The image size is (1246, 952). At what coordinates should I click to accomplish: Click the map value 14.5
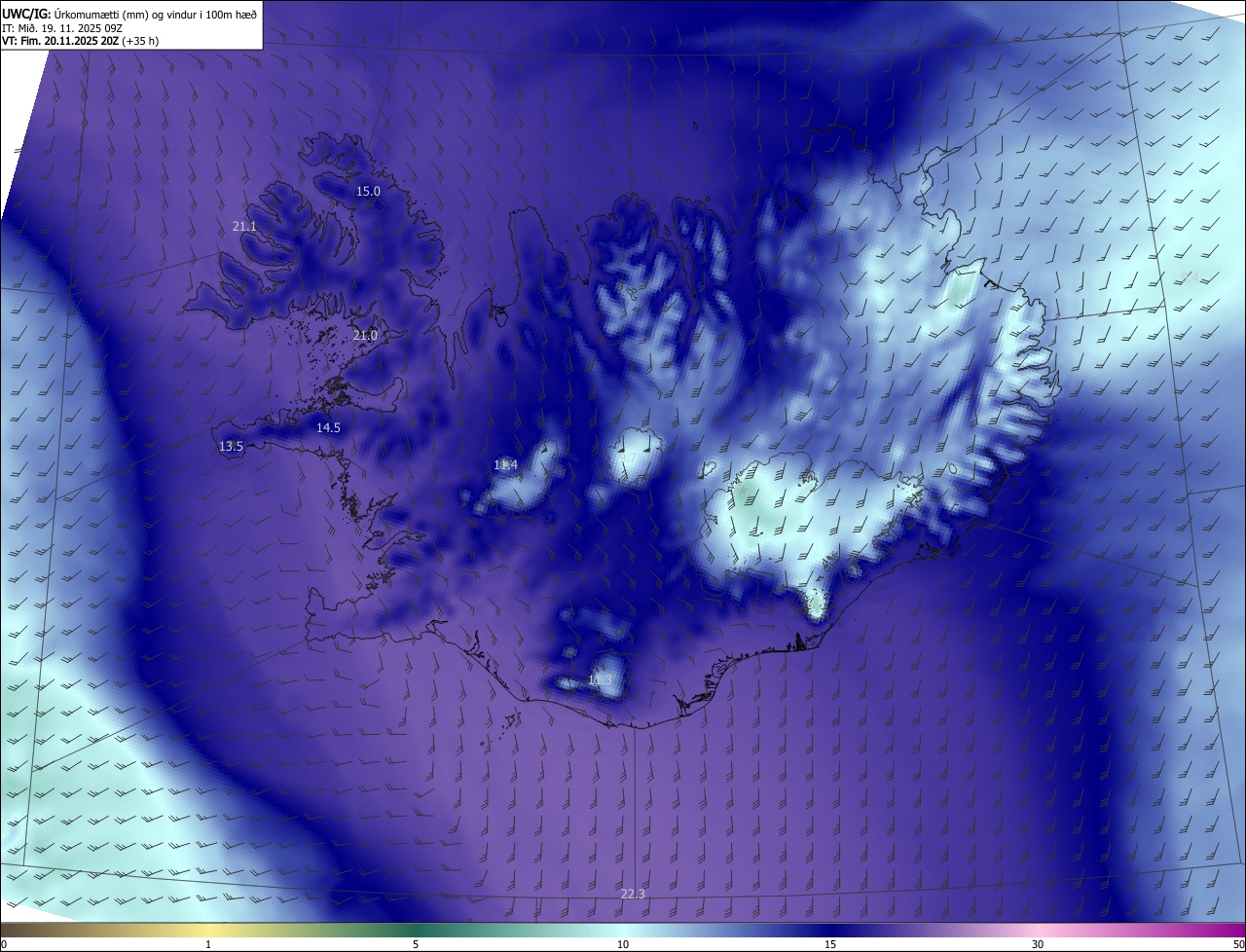tap(328, 427)
